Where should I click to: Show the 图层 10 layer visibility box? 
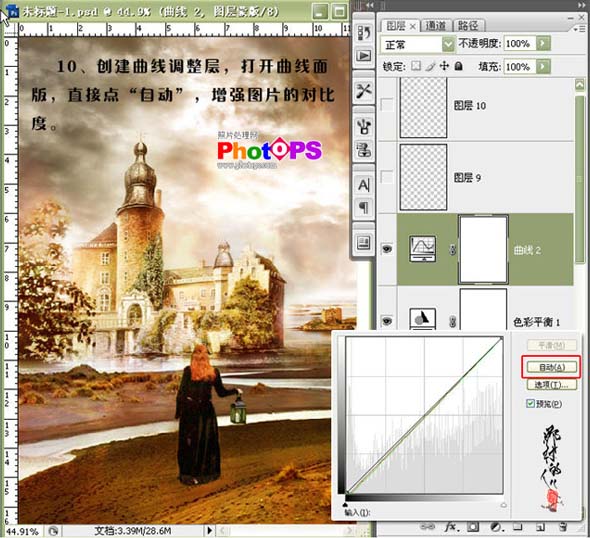387,104
